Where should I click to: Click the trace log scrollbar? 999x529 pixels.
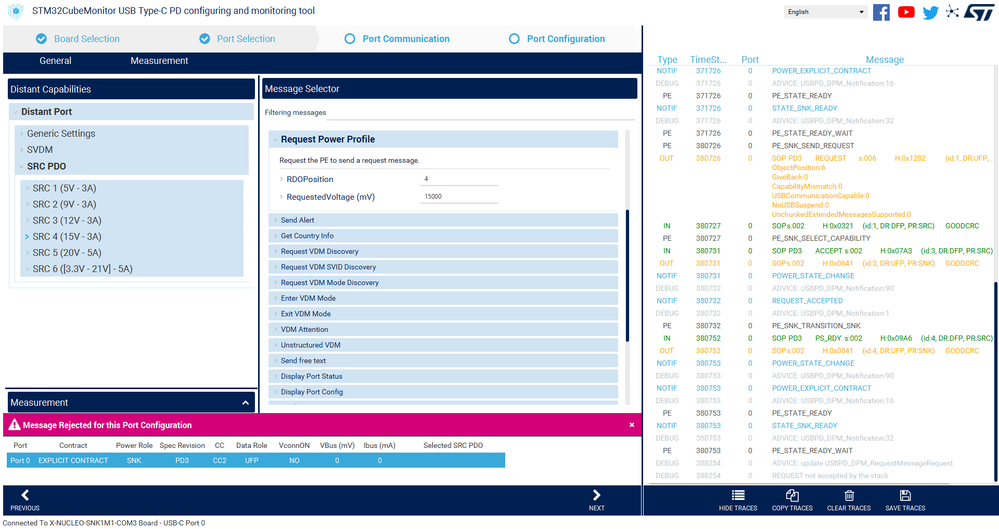tap(995, 381)
